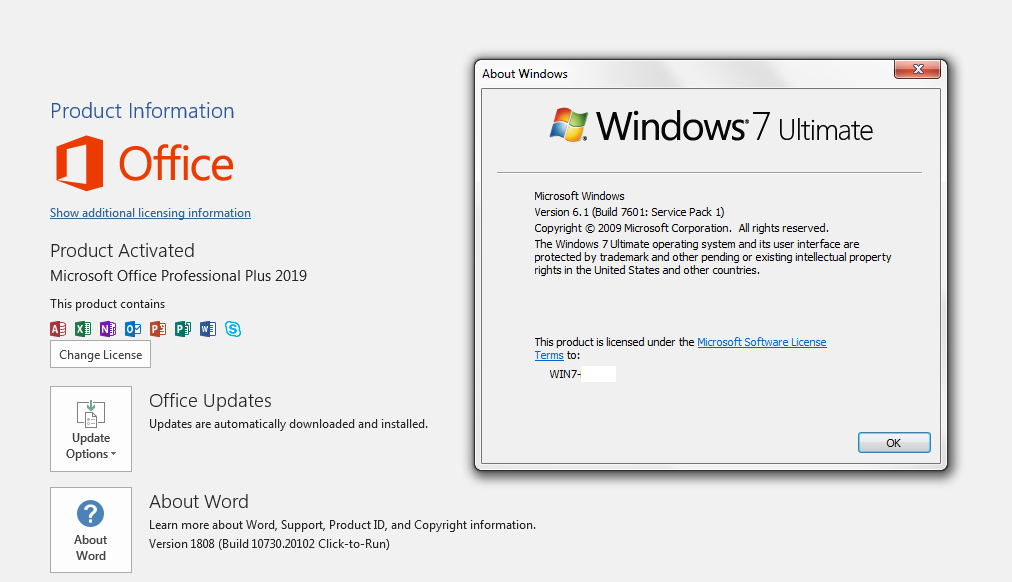Click the OneNote app icon

(108, 329)
